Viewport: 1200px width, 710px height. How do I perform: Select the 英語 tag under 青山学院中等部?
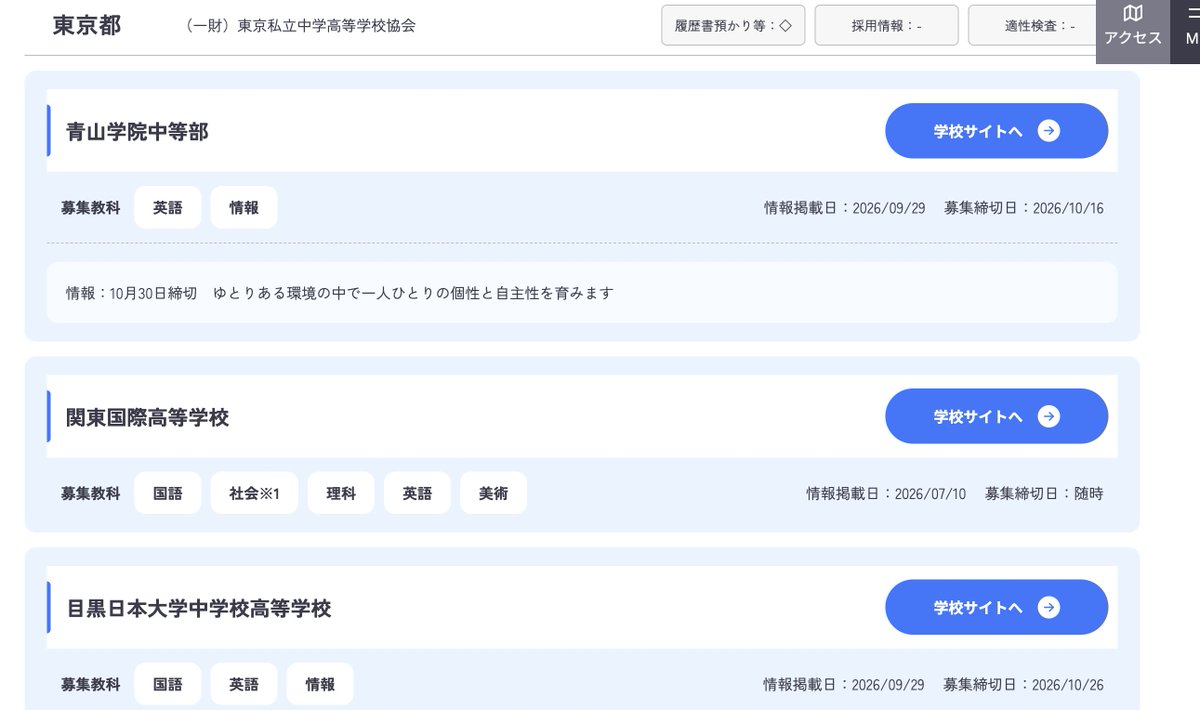pos(168,208)
